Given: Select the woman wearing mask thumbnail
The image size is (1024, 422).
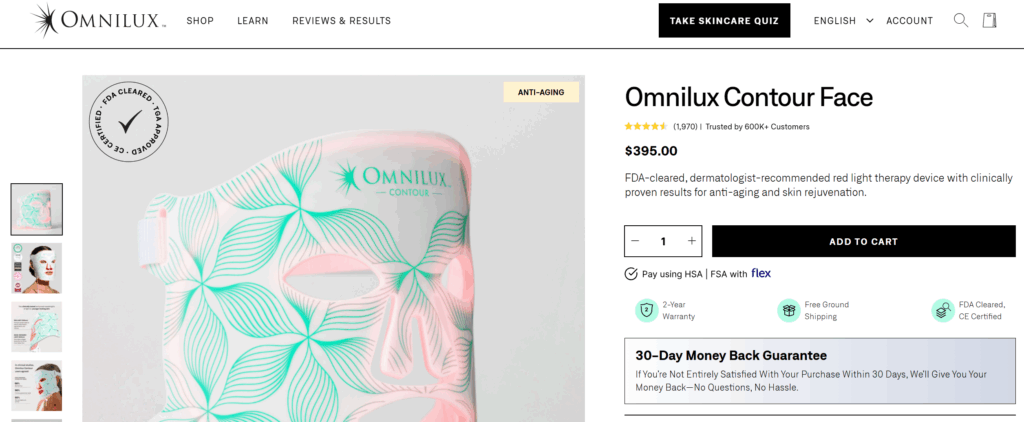Looking at the screenshot, I should click(x=37, y=268).
